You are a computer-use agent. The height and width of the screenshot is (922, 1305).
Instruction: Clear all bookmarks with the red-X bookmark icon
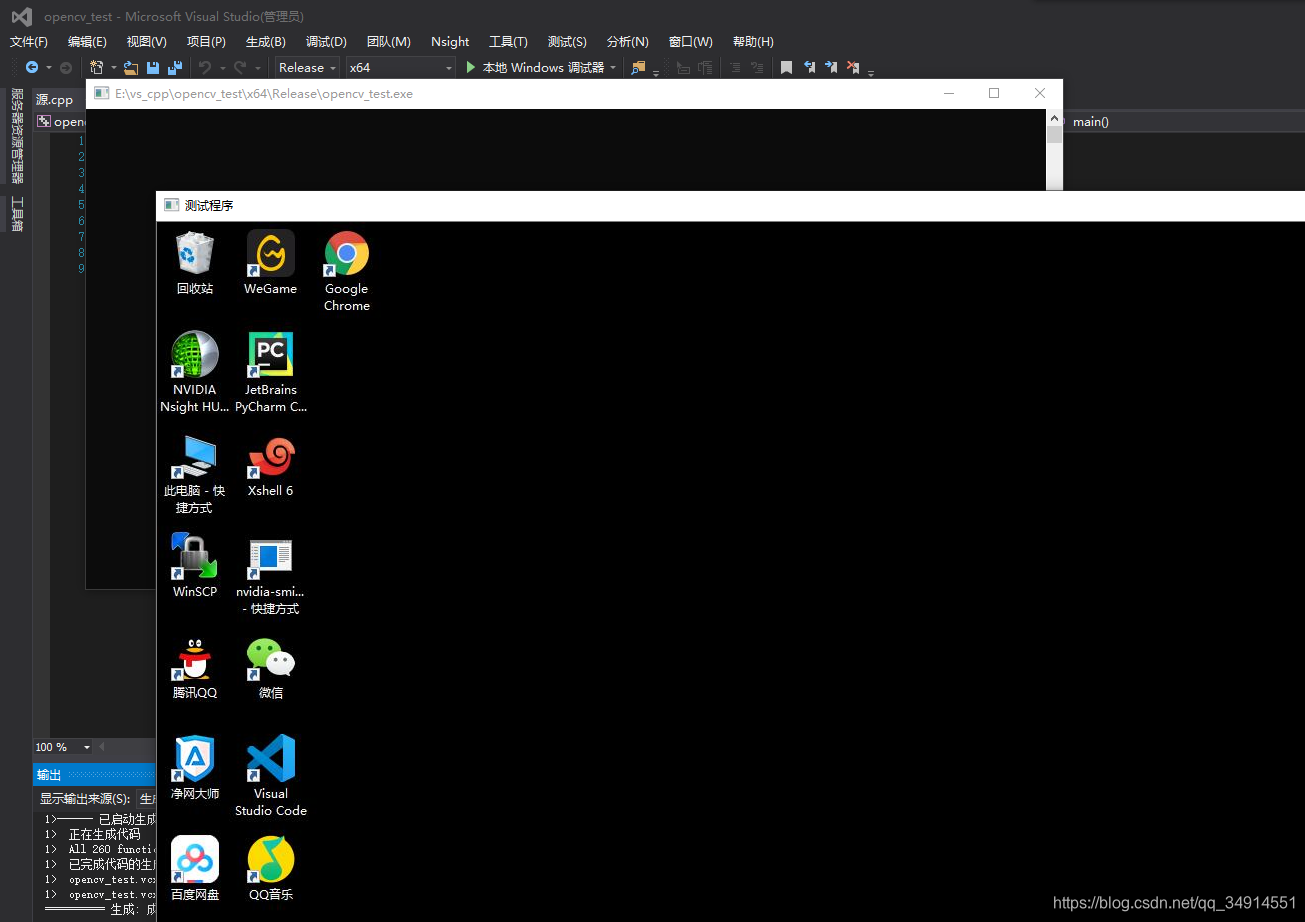point(853,68)
